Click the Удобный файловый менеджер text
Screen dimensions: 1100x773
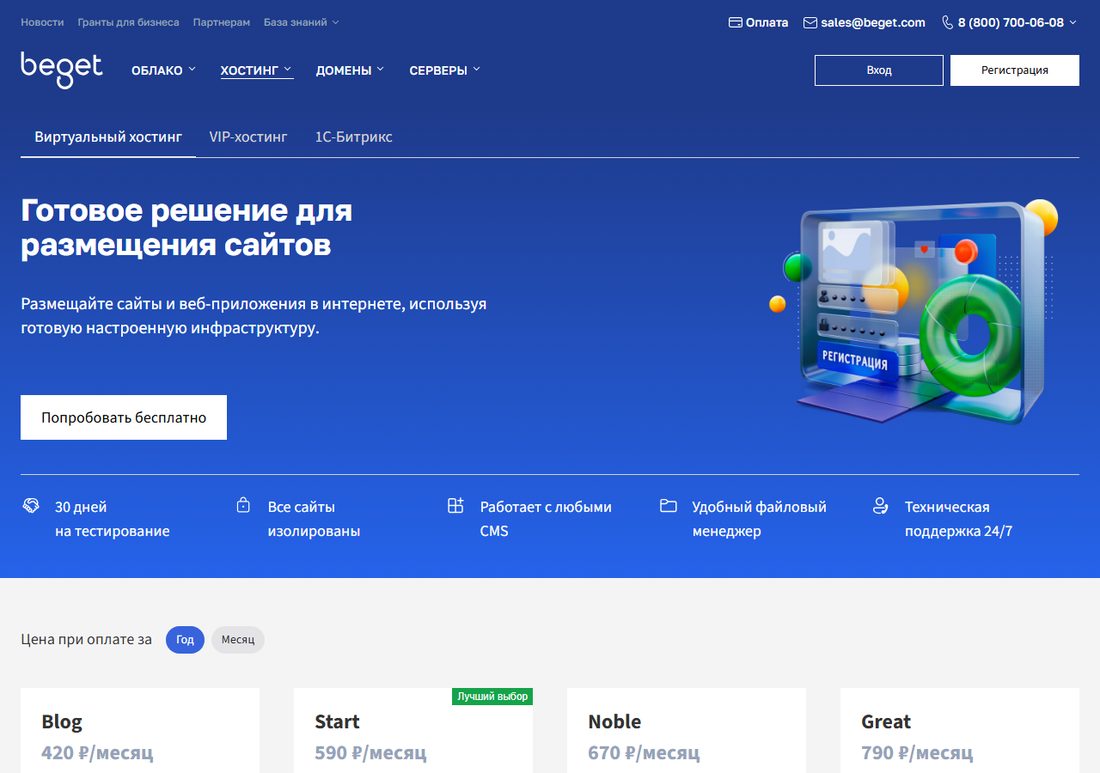tap(759, 519)
